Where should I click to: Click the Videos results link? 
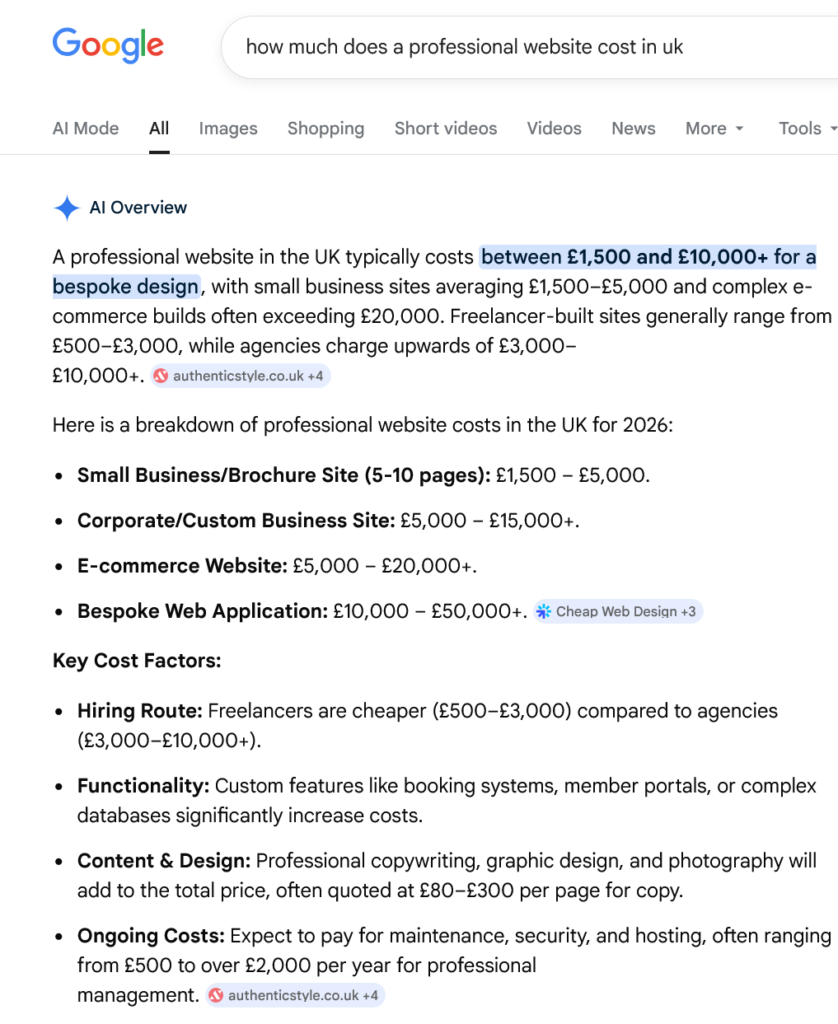click(554, 128)
